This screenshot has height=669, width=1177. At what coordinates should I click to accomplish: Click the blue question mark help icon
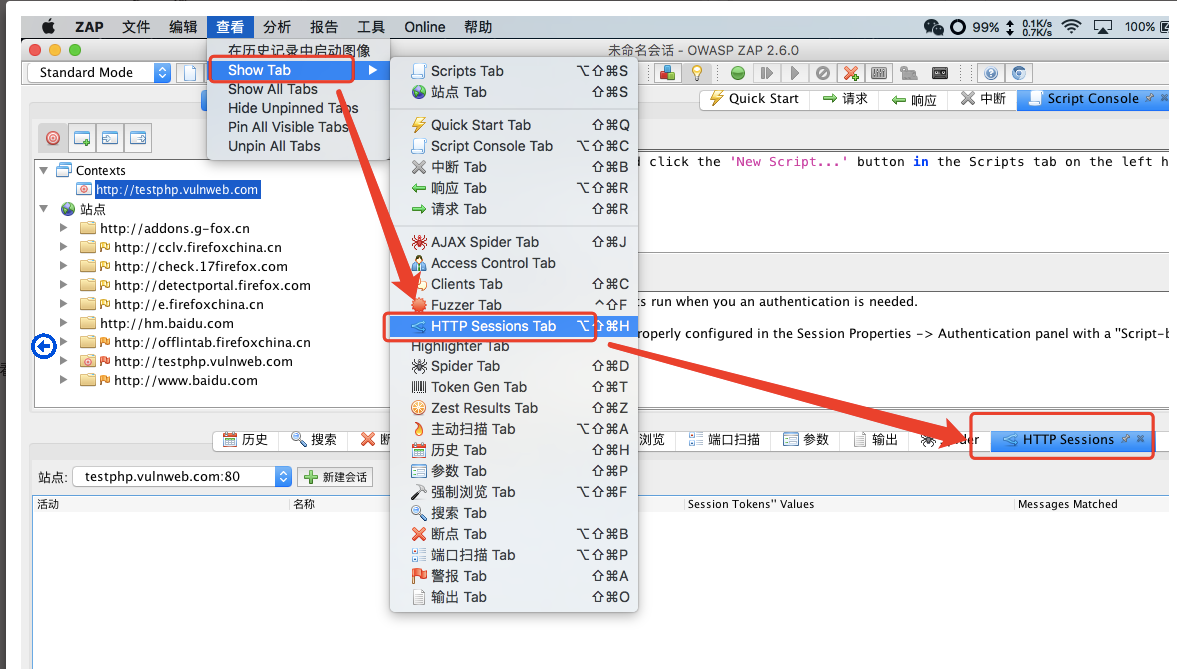991,73
